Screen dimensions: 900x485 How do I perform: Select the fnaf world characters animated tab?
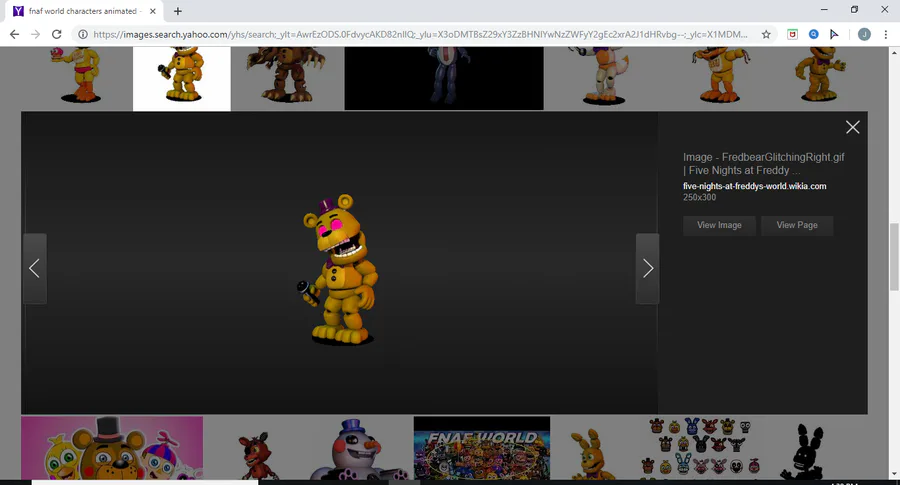83,11
